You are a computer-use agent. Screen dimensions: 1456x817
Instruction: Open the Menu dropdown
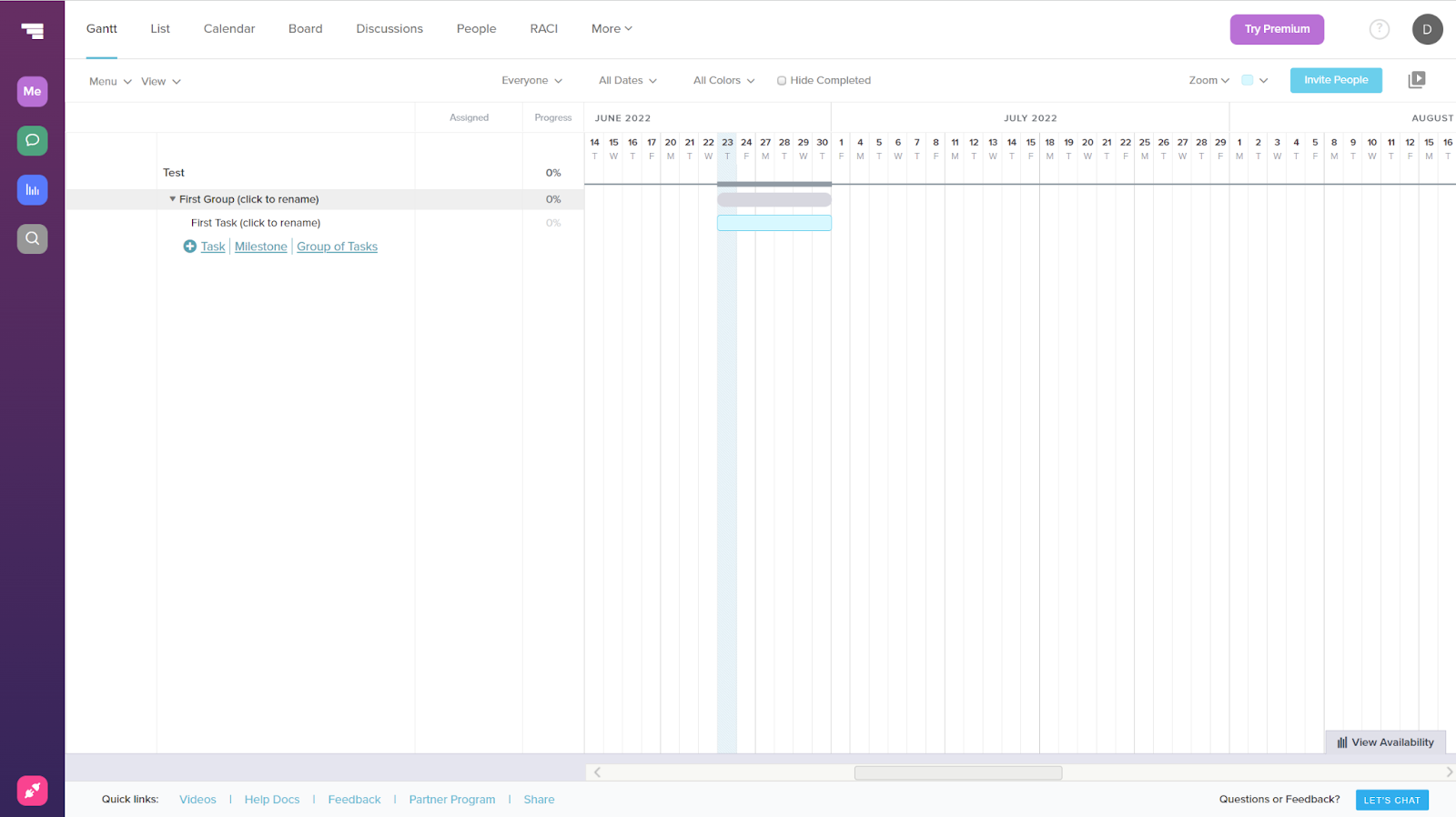pos(110,81)
